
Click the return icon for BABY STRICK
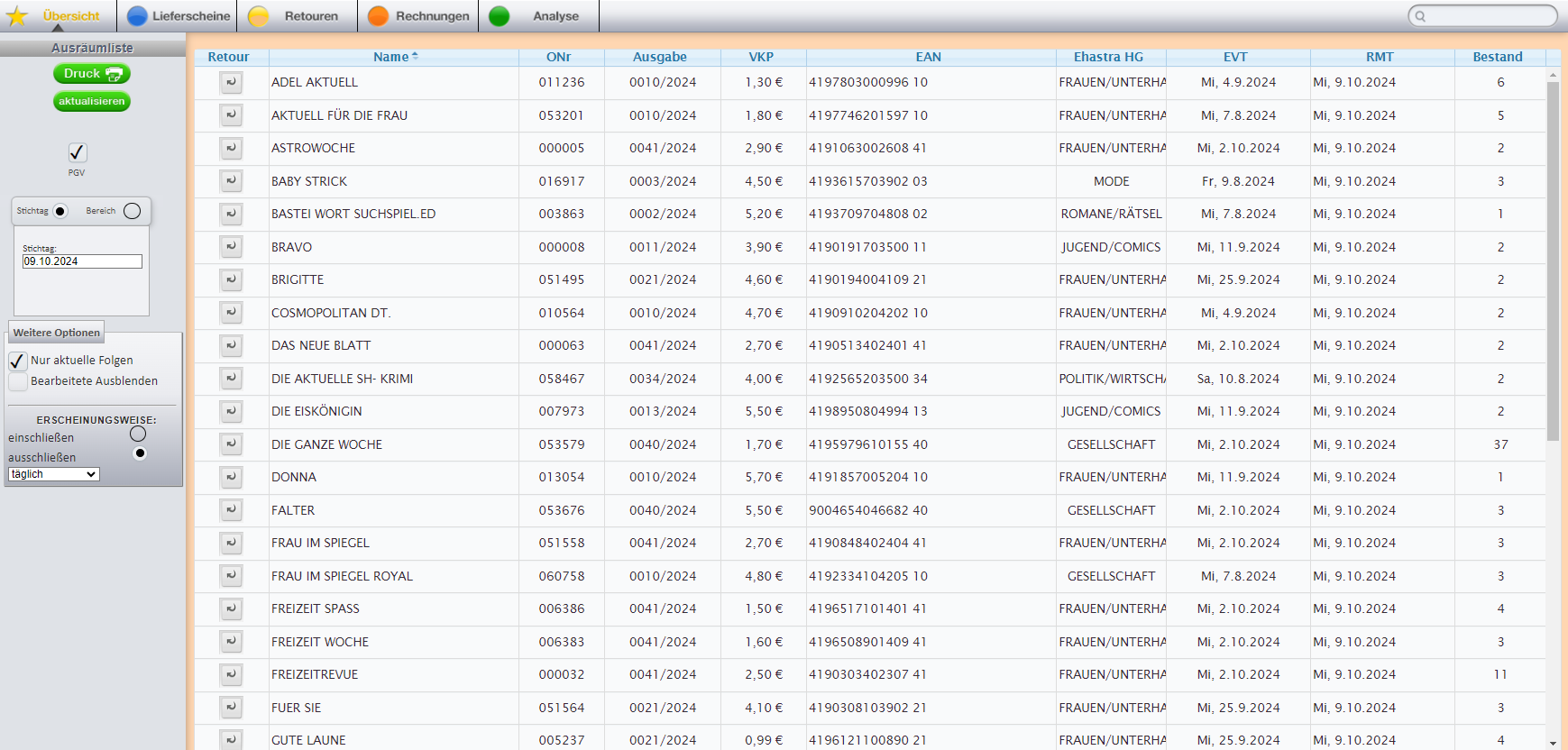coord(231,181)
